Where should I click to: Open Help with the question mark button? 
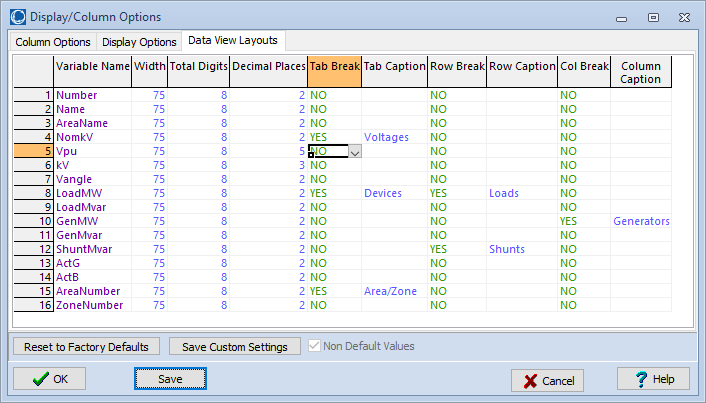coord(652,379)
